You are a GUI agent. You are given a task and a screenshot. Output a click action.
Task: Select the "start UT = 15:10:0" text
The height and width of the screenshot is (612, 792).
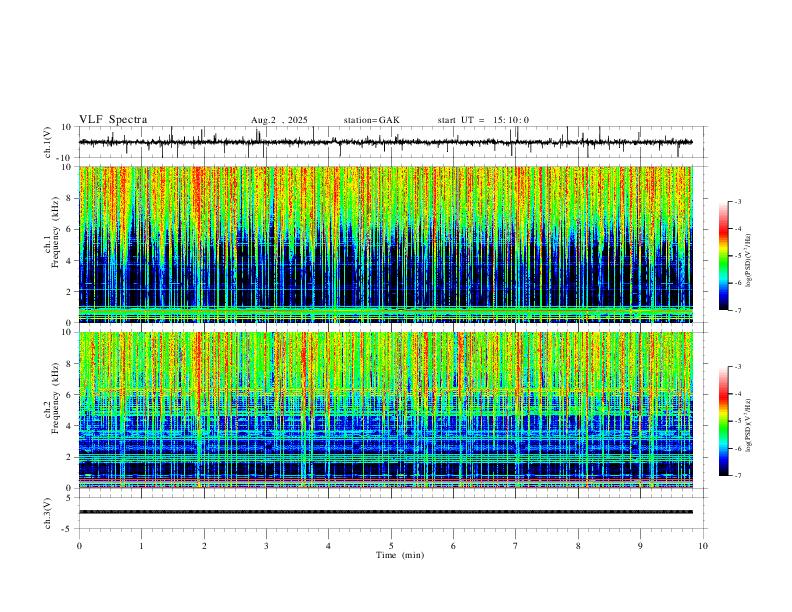[x=483, y=120]
